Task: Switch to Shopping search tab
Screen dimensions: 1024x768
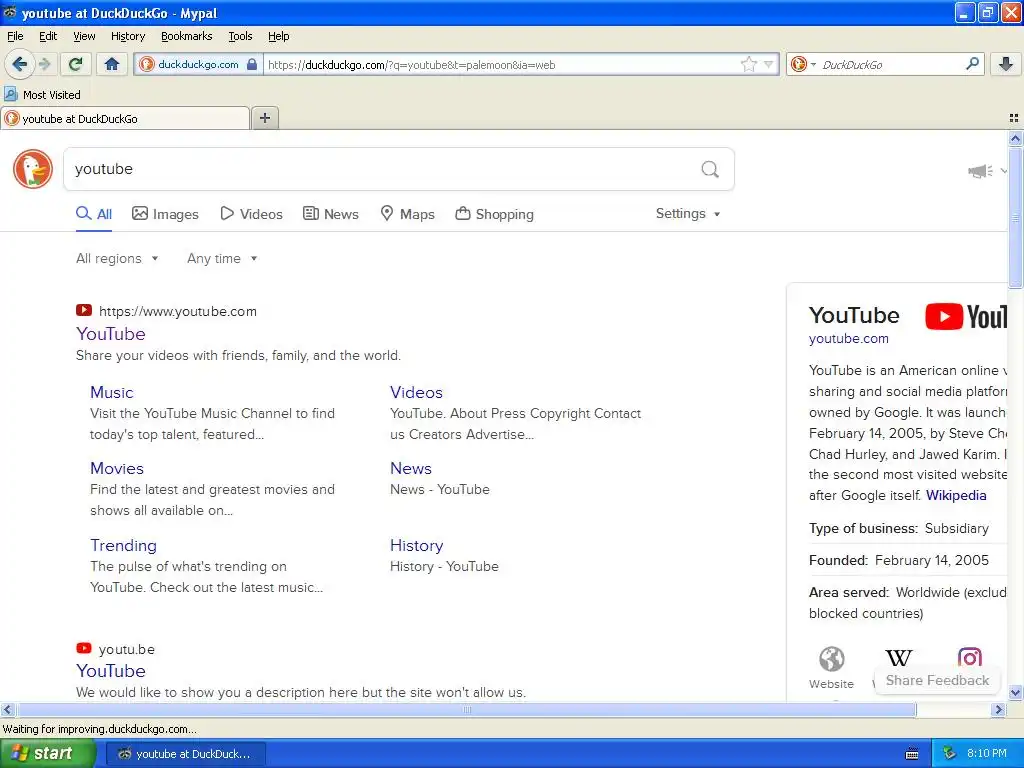Action: pos(494,214)
